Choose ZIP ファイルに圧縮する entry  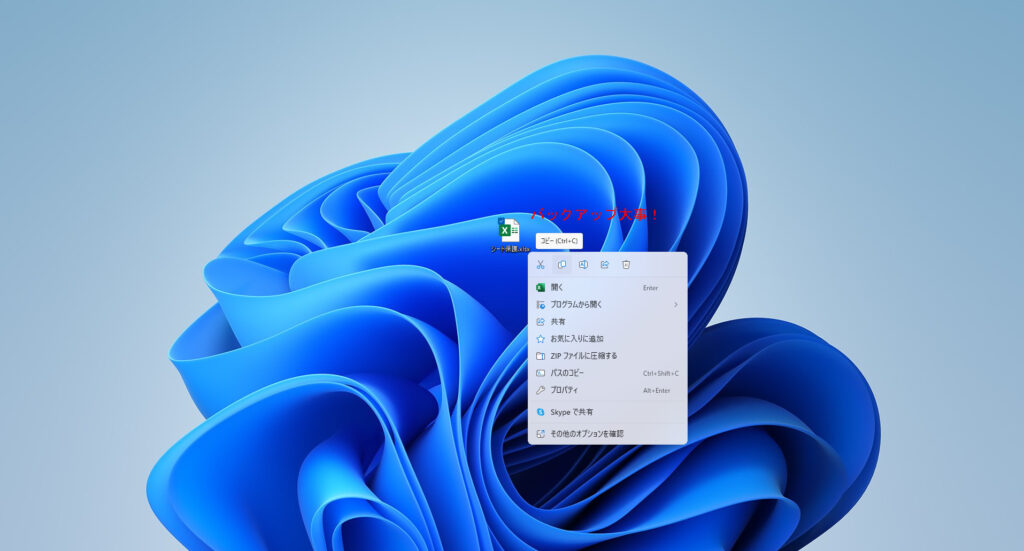[x=607, y=356]
